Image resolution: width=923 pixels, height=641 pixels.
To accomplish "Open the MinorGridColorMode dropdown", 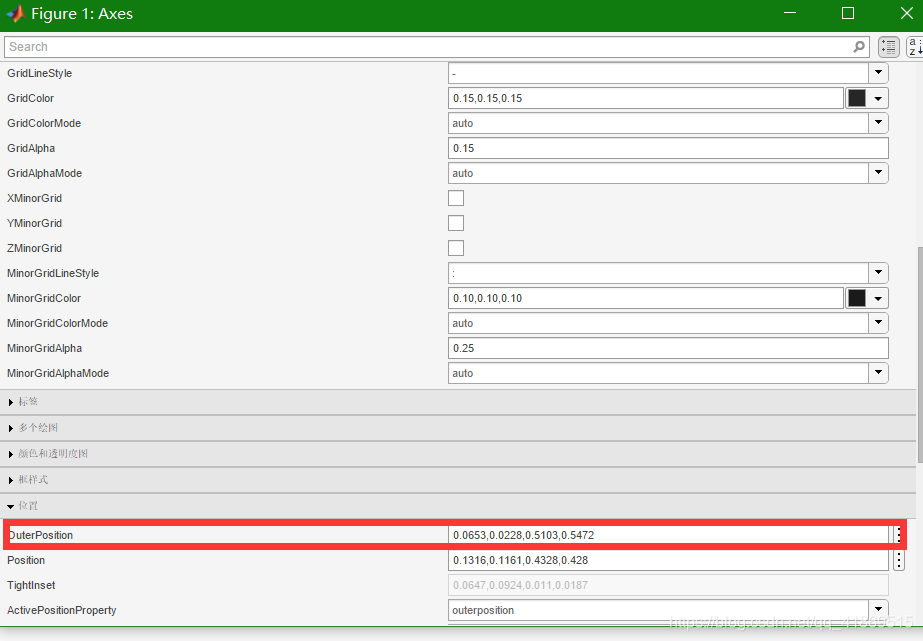I will [x=878, y=323].
